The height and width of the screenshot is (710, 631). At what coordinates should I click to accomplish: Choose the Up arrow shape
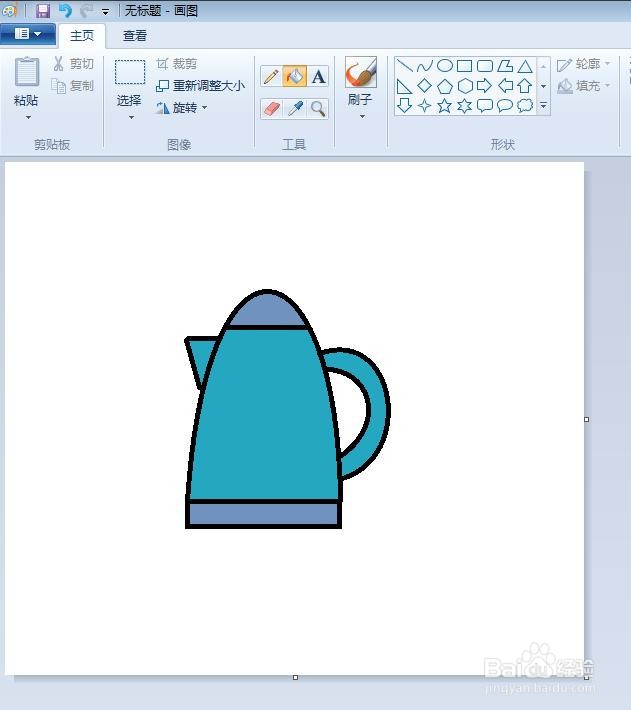coord(525,86)
